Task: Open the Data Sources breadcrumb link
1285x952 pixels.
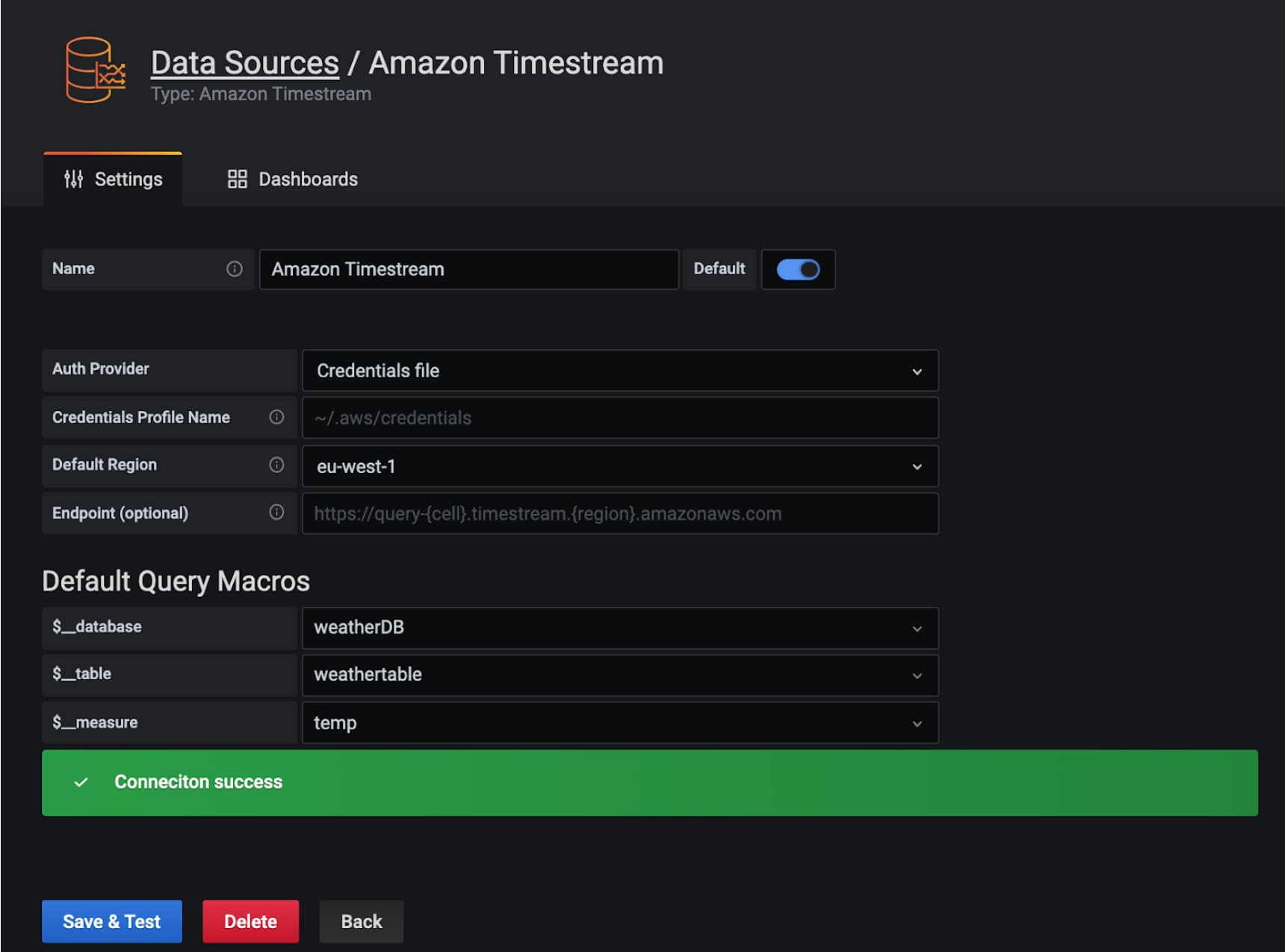Action: 245,63
